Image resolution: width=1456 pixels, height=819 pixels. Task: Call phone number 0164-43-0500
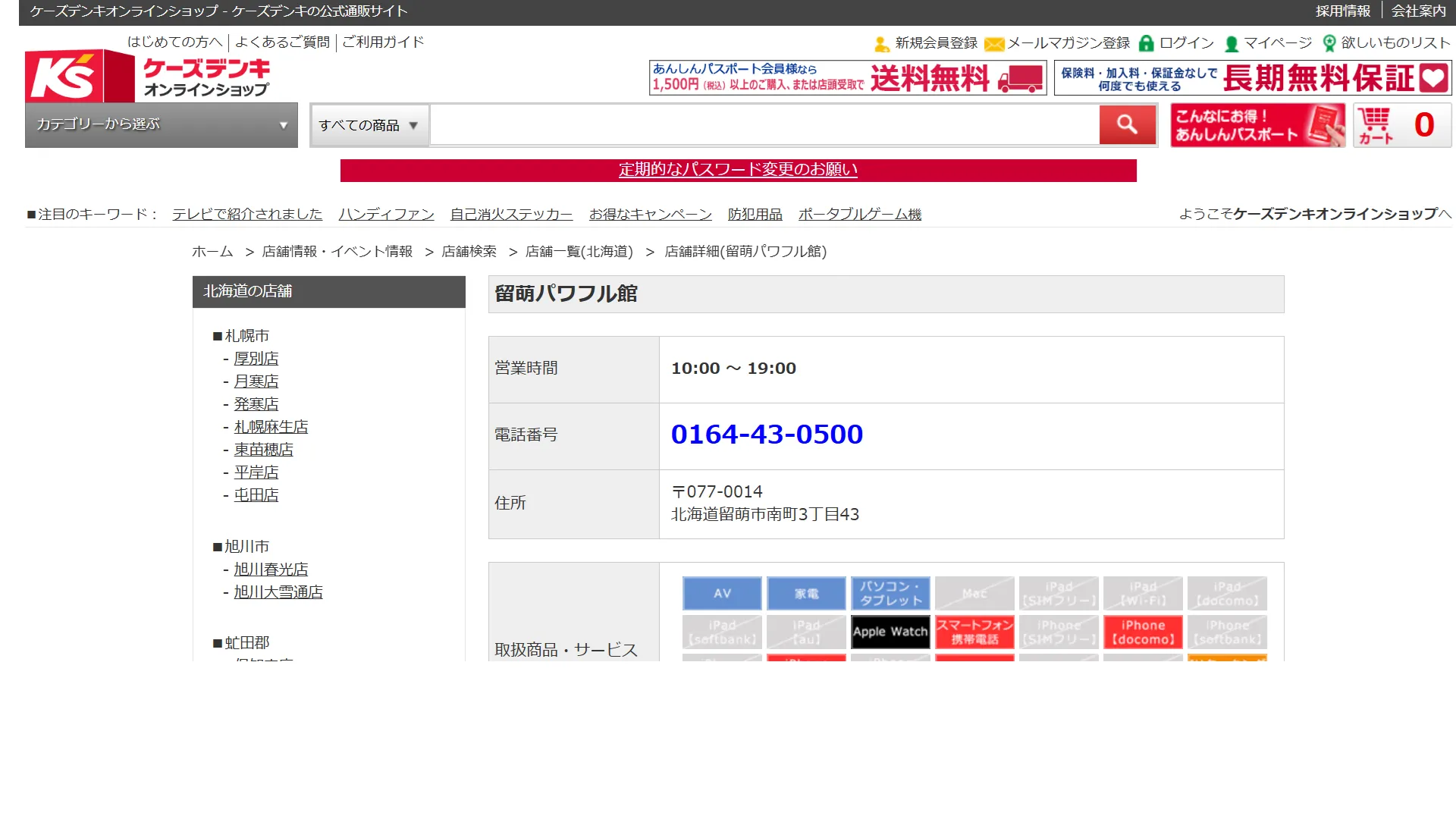click(767, 435)
